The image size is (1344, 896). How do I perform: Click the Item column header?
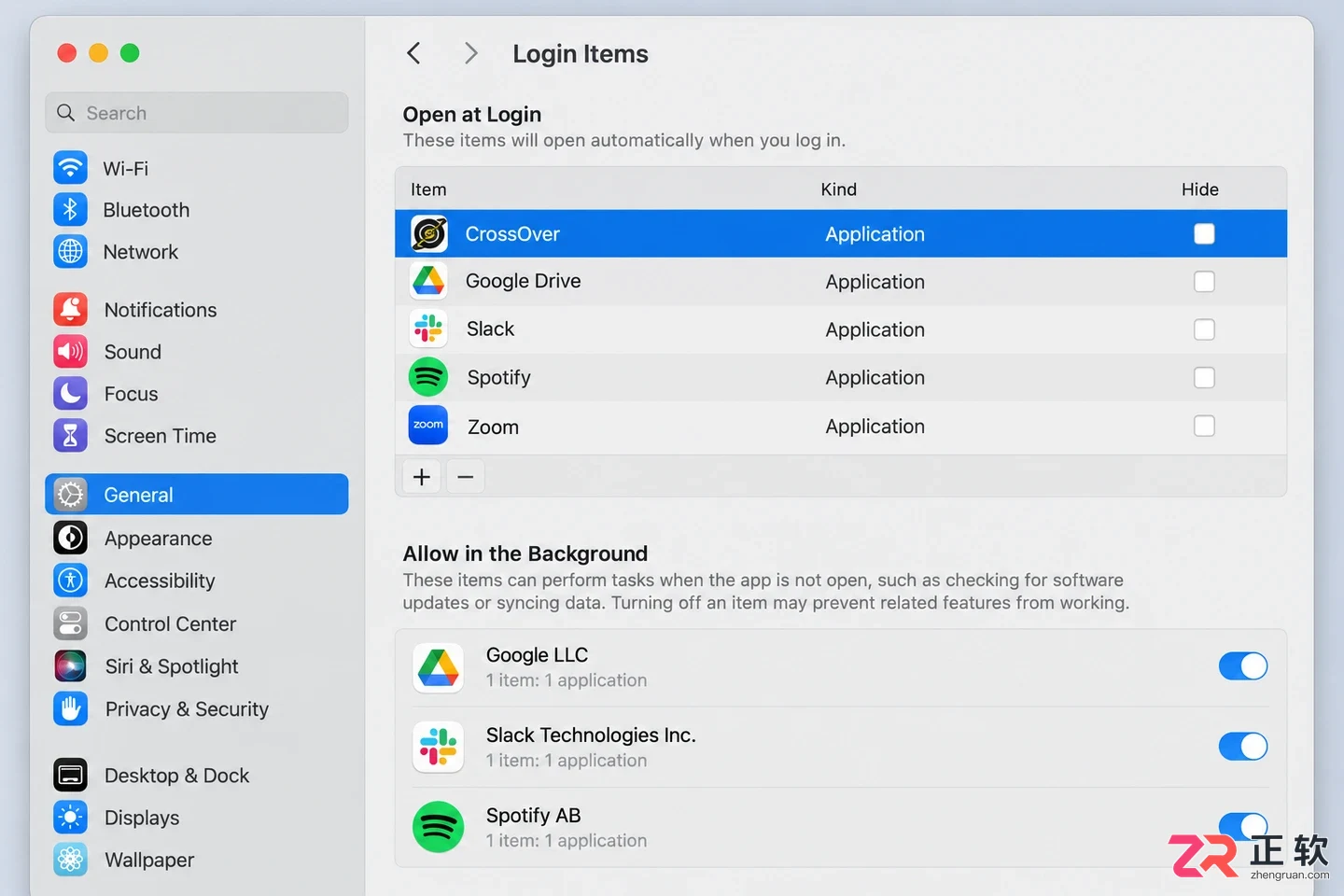428,189
